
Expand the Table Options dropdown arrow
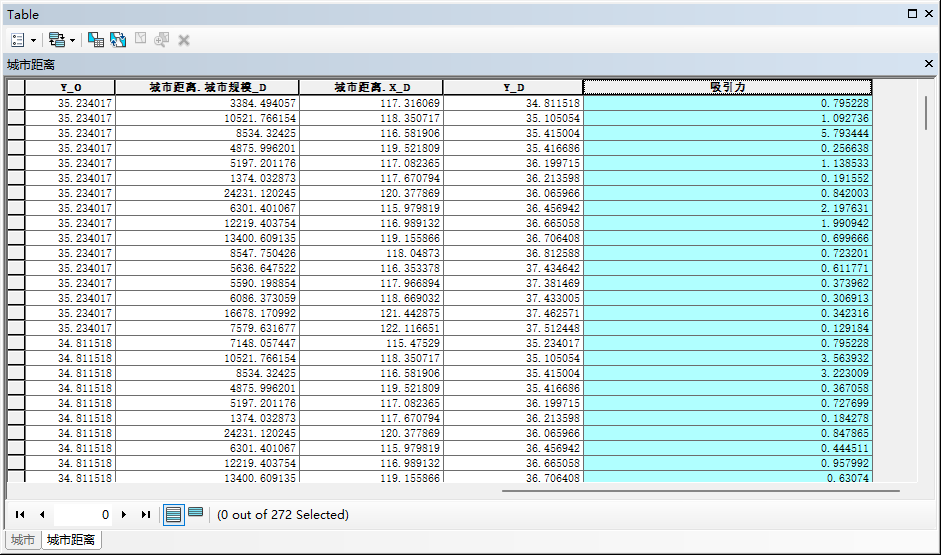tap(33, 40)
